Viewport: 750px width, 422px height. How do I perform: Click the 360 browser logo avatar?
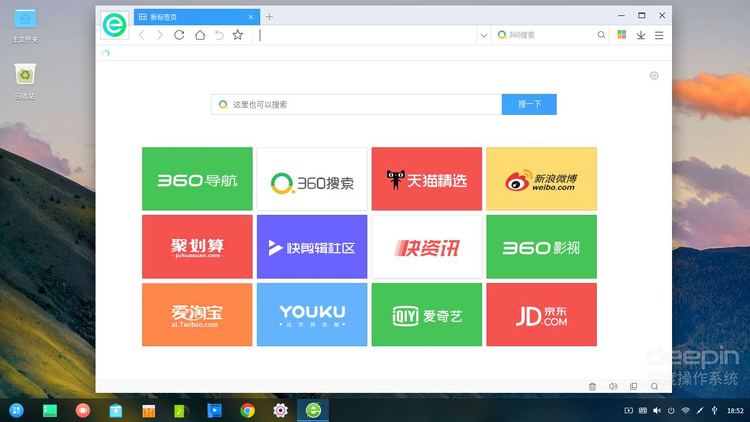pyautogui.click(x=114, y=25)
